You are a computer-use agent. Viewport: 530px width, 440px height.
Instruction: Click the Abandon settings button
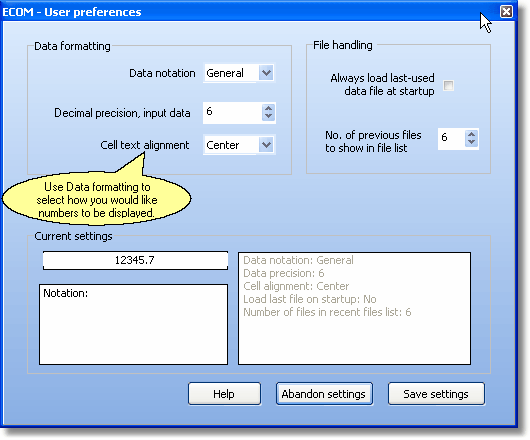coord(324,394)
